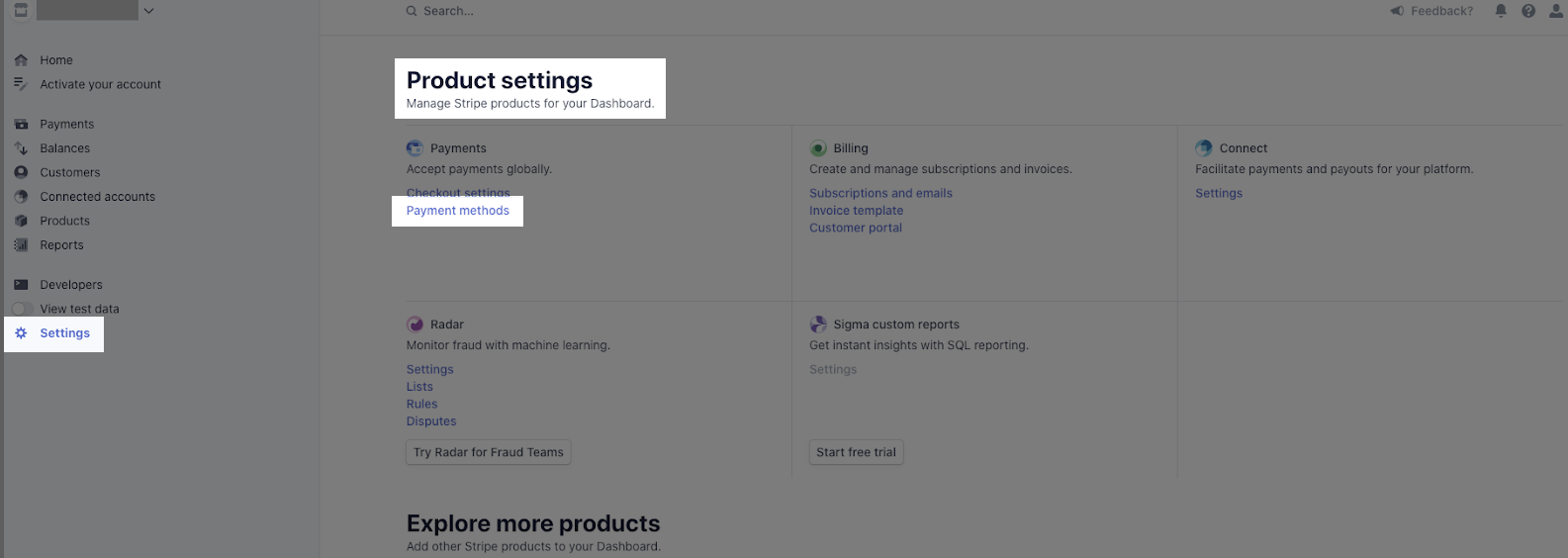Click Try Radar for Fraud Teams button
This screenshot has height=558, width=1568.
pos(489,452)
